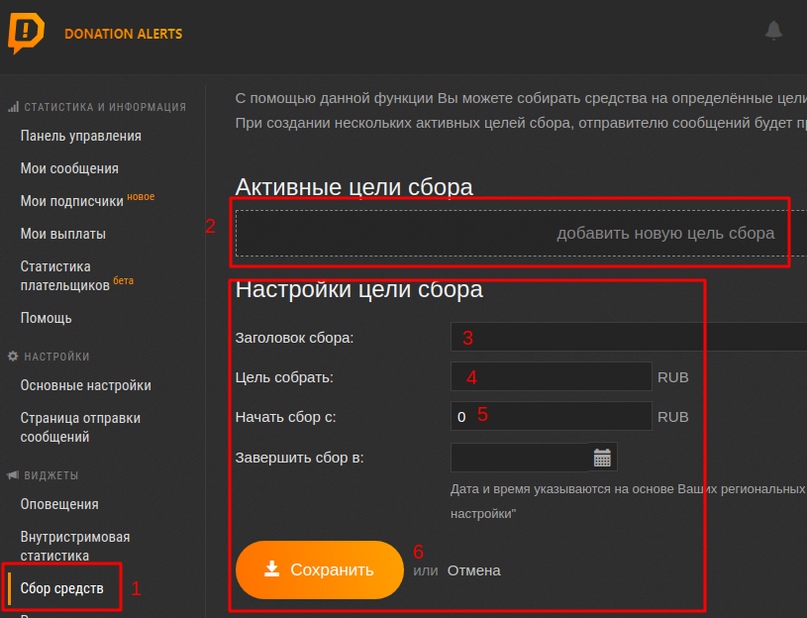This screenshot has height=618, width=807.
Task: Focus the Цель собрать amount field
Action: tap(551, 377)
